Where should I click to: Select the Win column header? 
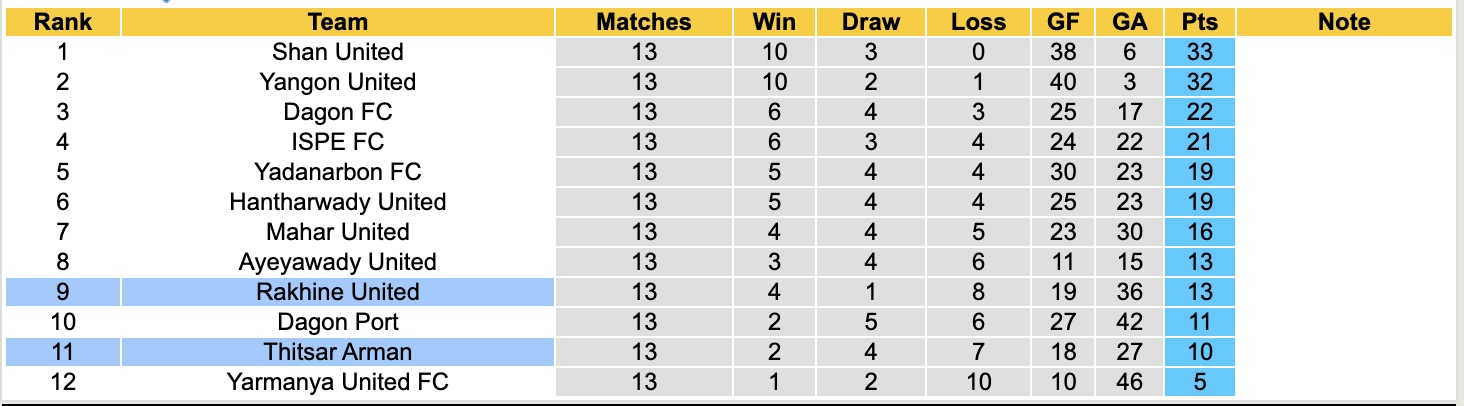[x=774, y=22]
